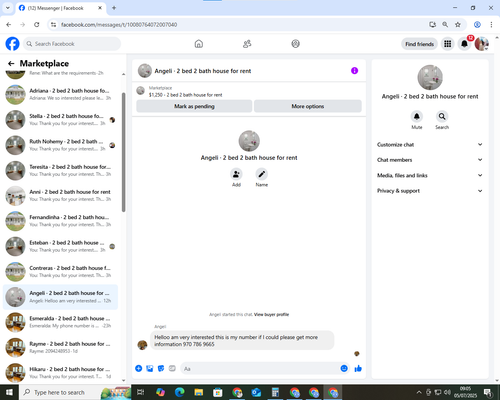Open the Groups icon in top navigation
Image resolution: width=500 pixels, height=400 pixels.
pos(295,44)
